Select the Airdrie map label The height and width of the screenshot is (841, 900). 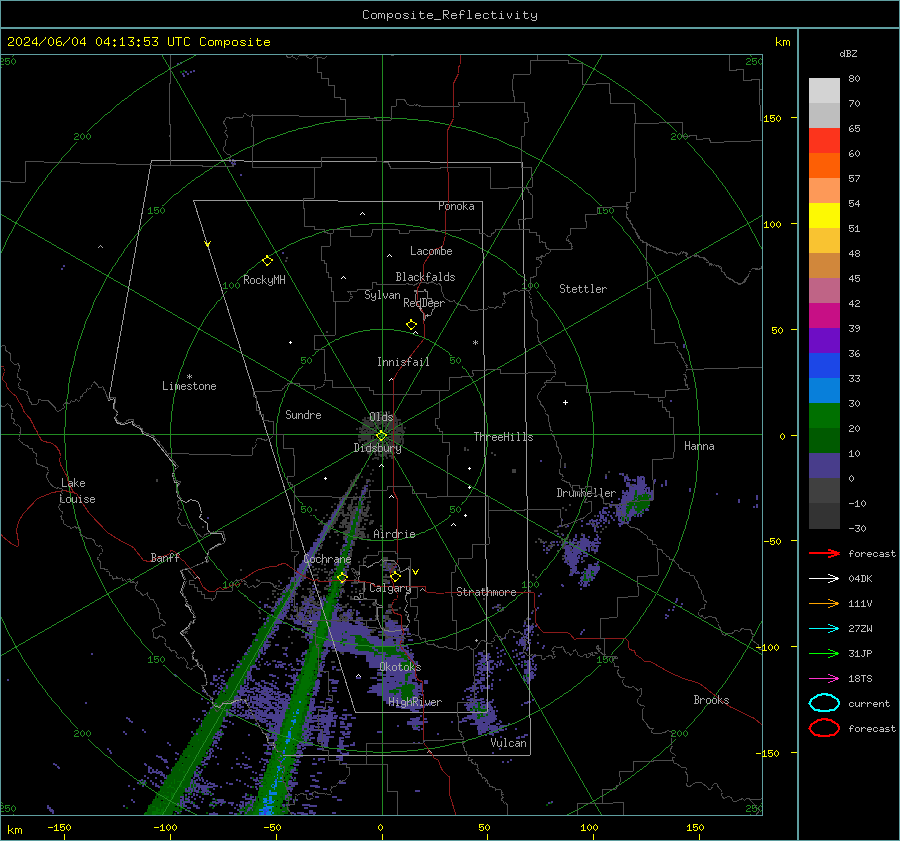click(394, 534)
